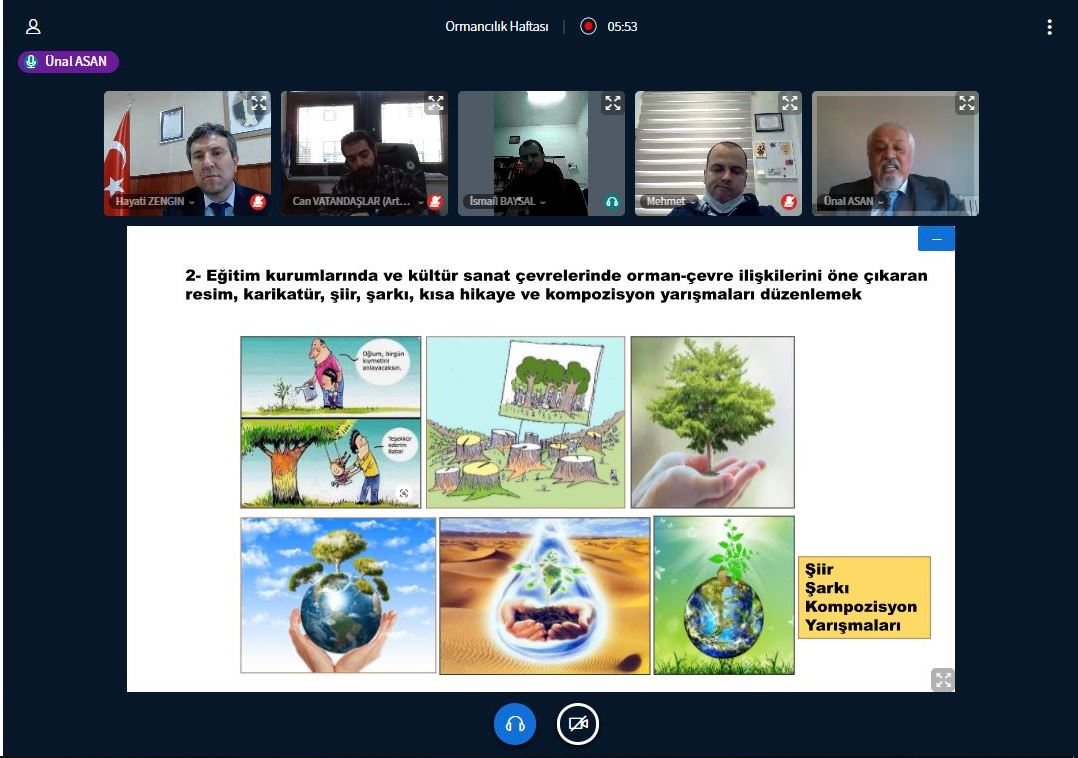Viewport: 1078px width, 758px height.
Task: Click İsmail BAYSAL's headphones listen-only icon
Action: click(x=612, y=202)
